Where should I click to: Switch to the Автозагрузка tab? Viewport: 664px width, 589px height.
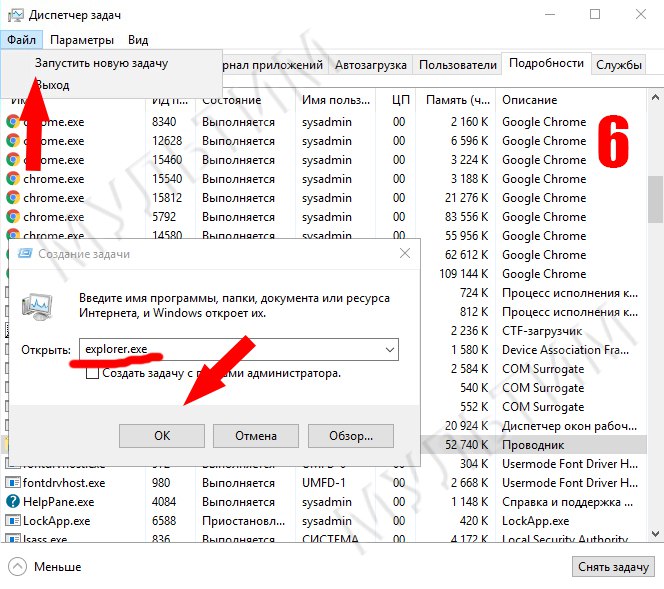coord(371,65)
